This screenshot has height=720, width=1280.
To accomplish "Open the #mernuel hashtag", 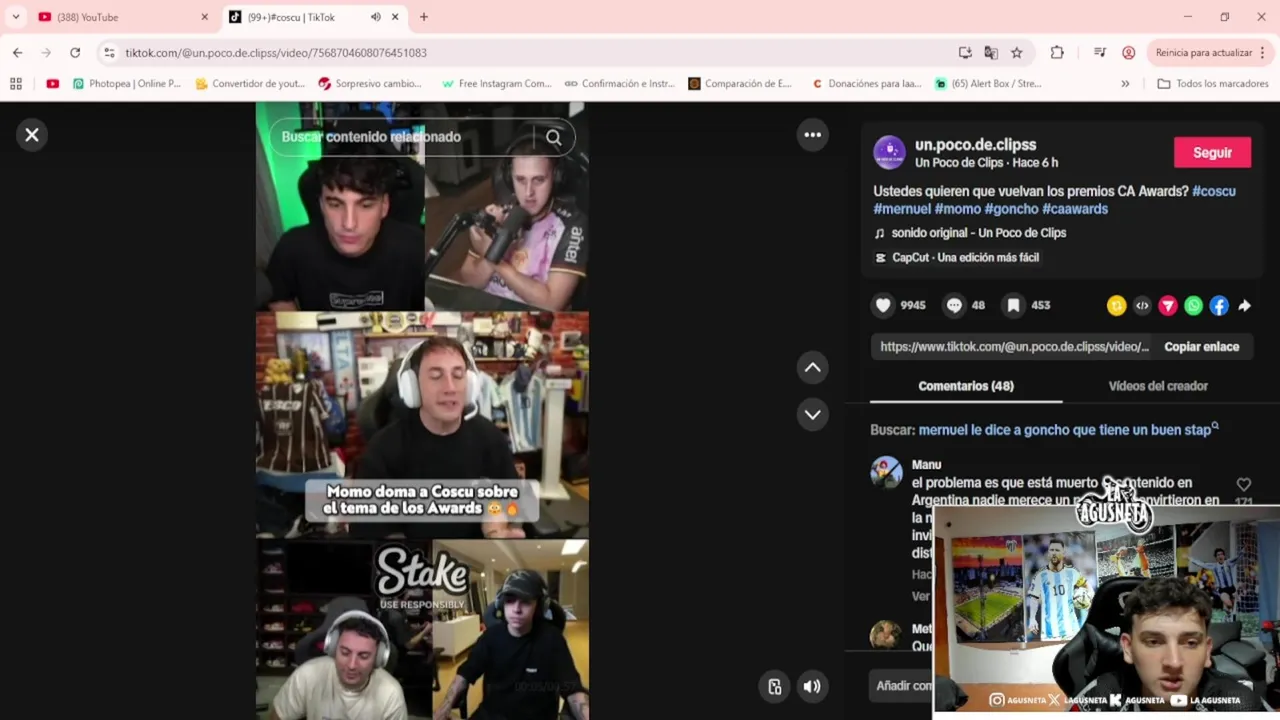I will click(x=902, y=209).
